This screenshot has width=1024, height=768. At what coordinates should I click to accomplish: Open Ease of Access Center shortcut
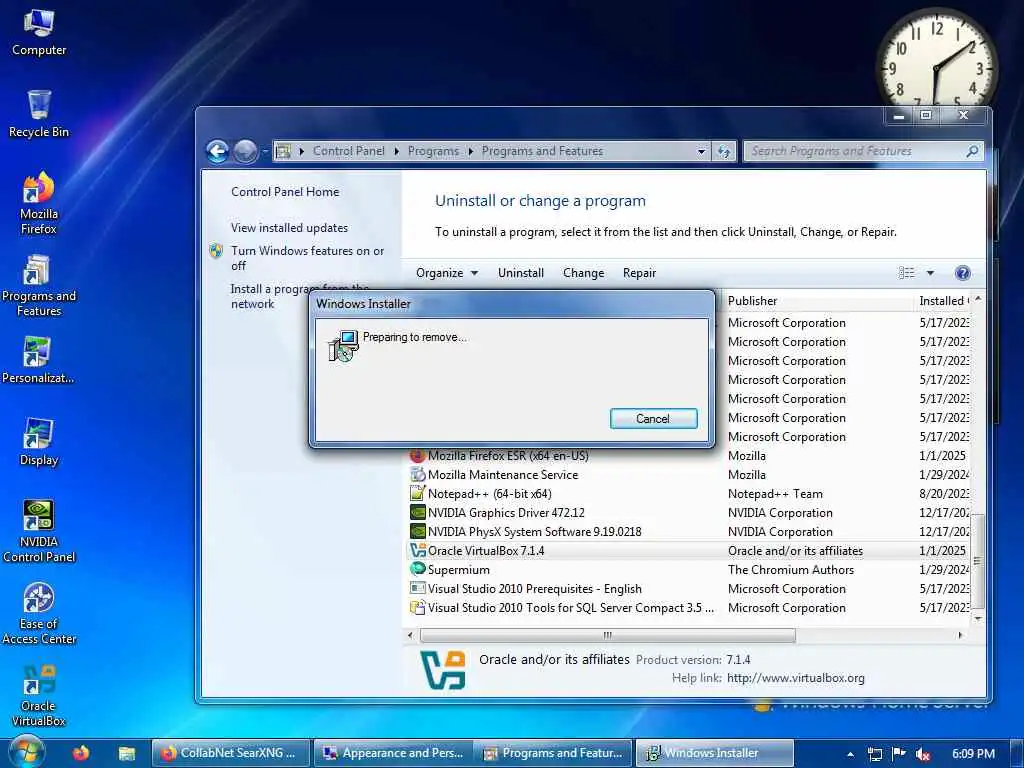39,613
